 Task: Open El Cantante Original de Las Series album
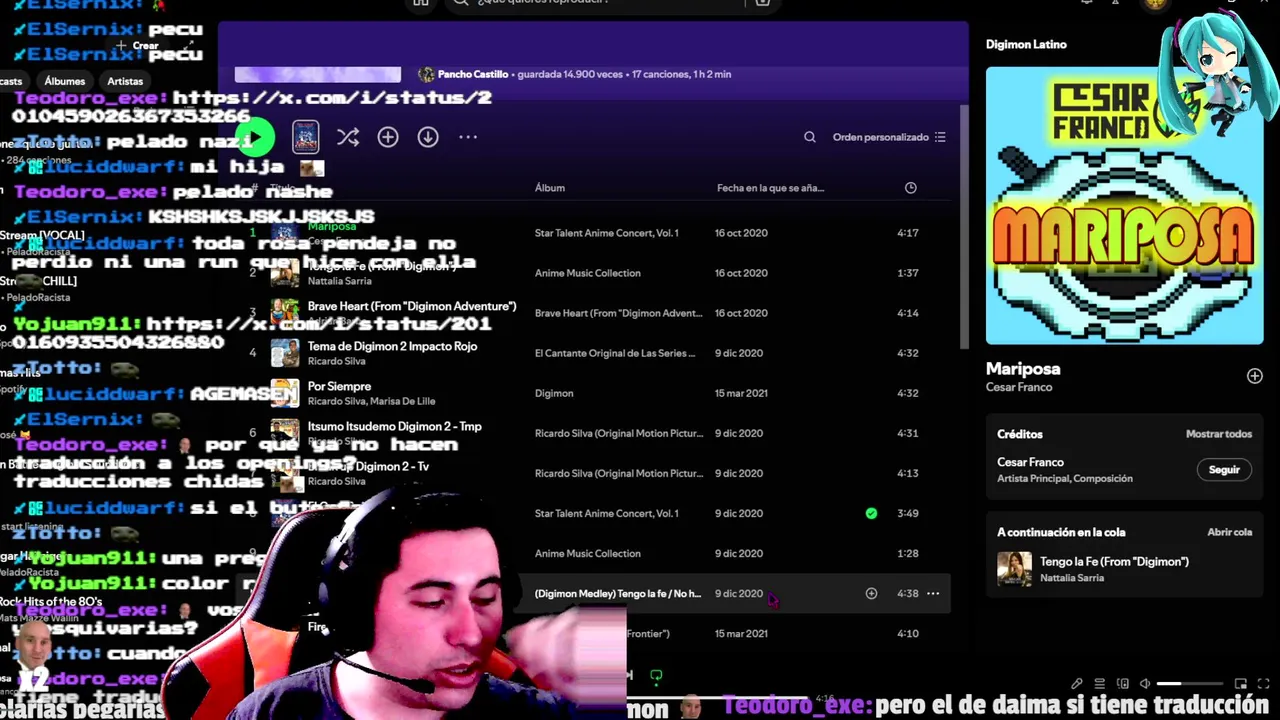tap(614, 353)
